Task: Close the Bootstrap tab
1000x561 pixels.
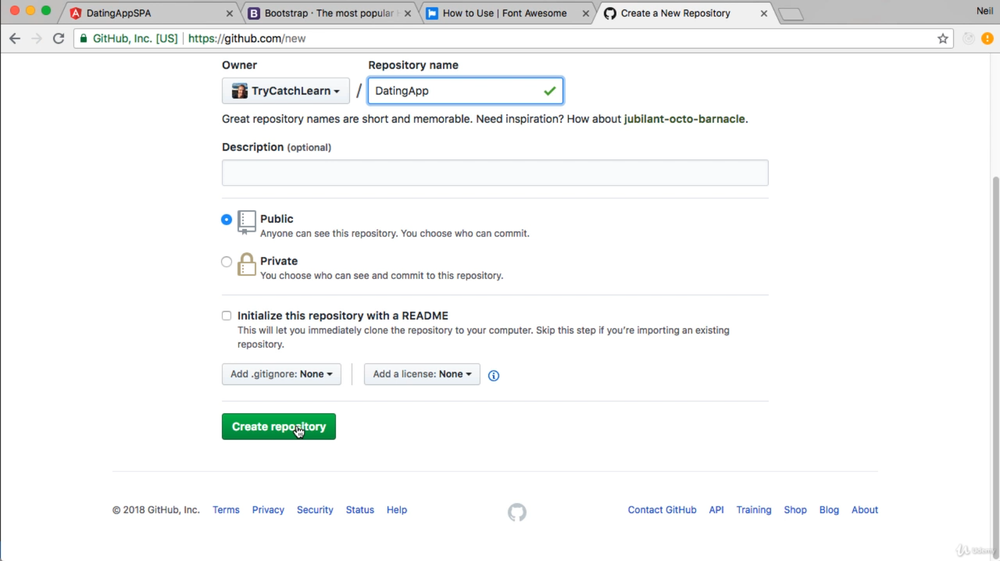Action: point(408,13)
